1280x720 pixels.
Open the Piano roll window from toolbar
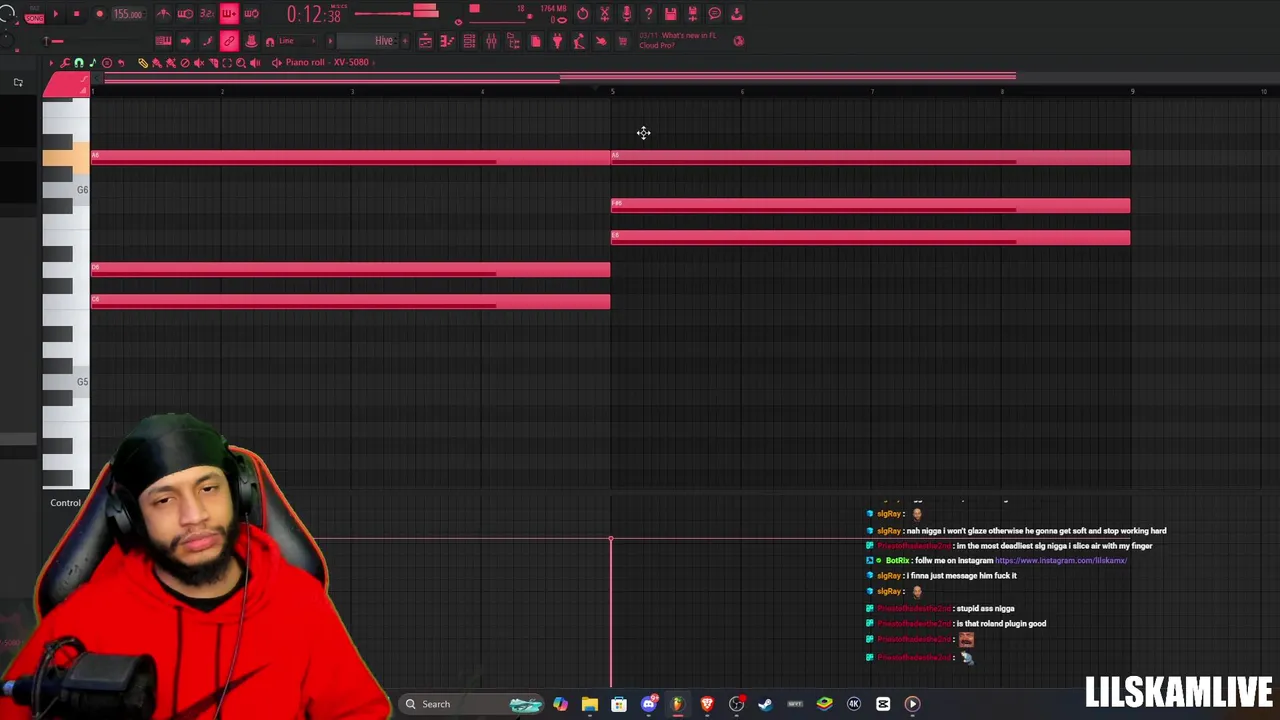coord(447,41)
